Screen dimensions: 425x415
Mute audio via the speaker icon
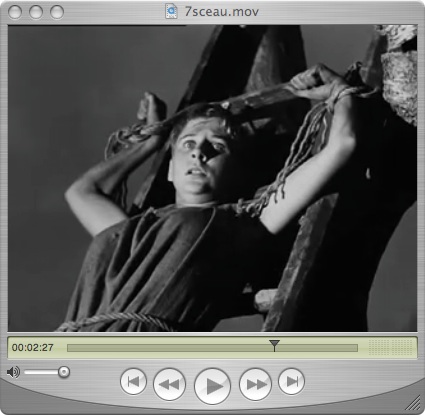pyautogui.click(x=13, y=372)
